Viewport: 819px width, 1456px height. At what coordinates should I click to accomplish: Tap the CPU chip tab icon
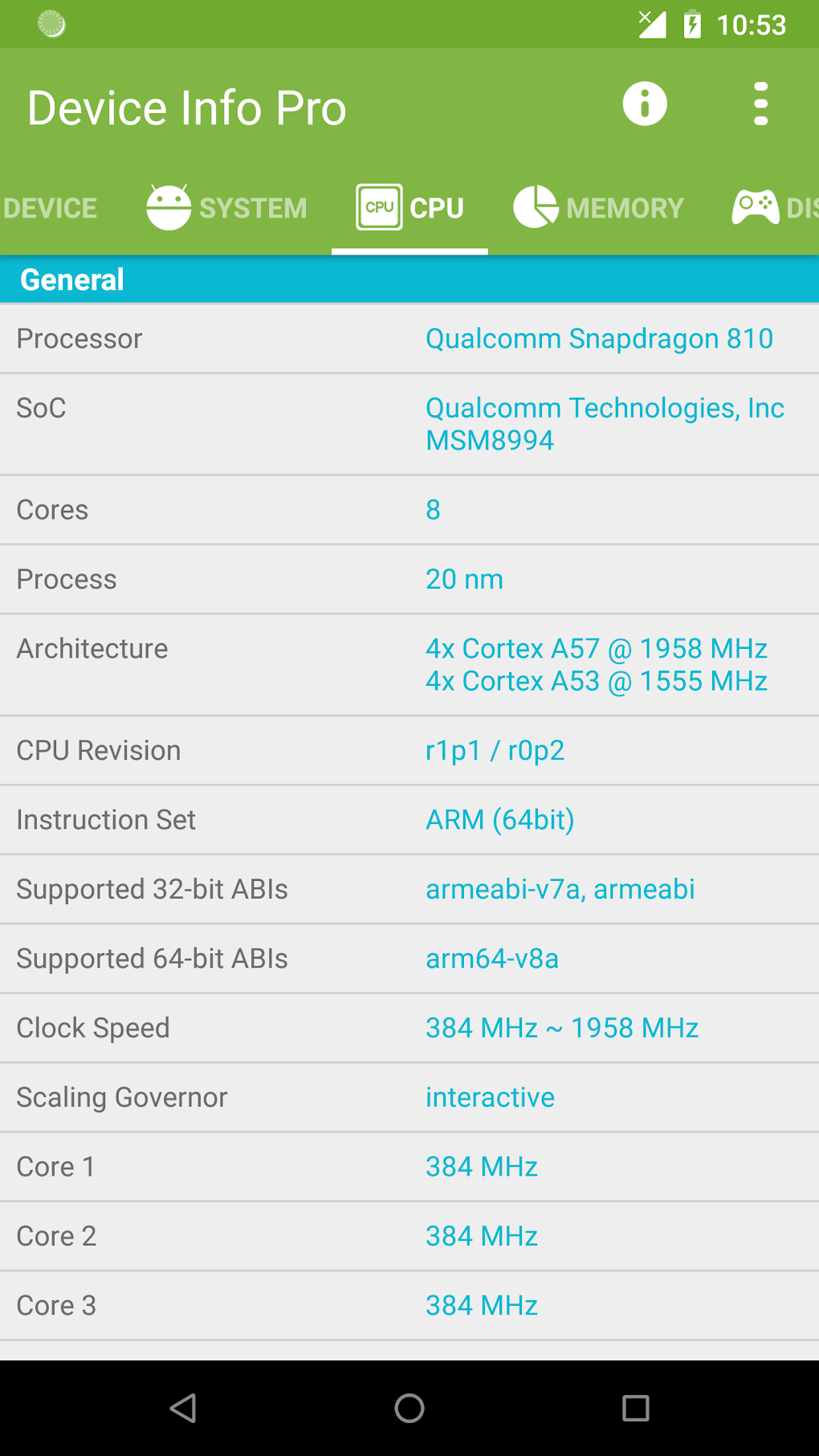click(x=379, y=207)
